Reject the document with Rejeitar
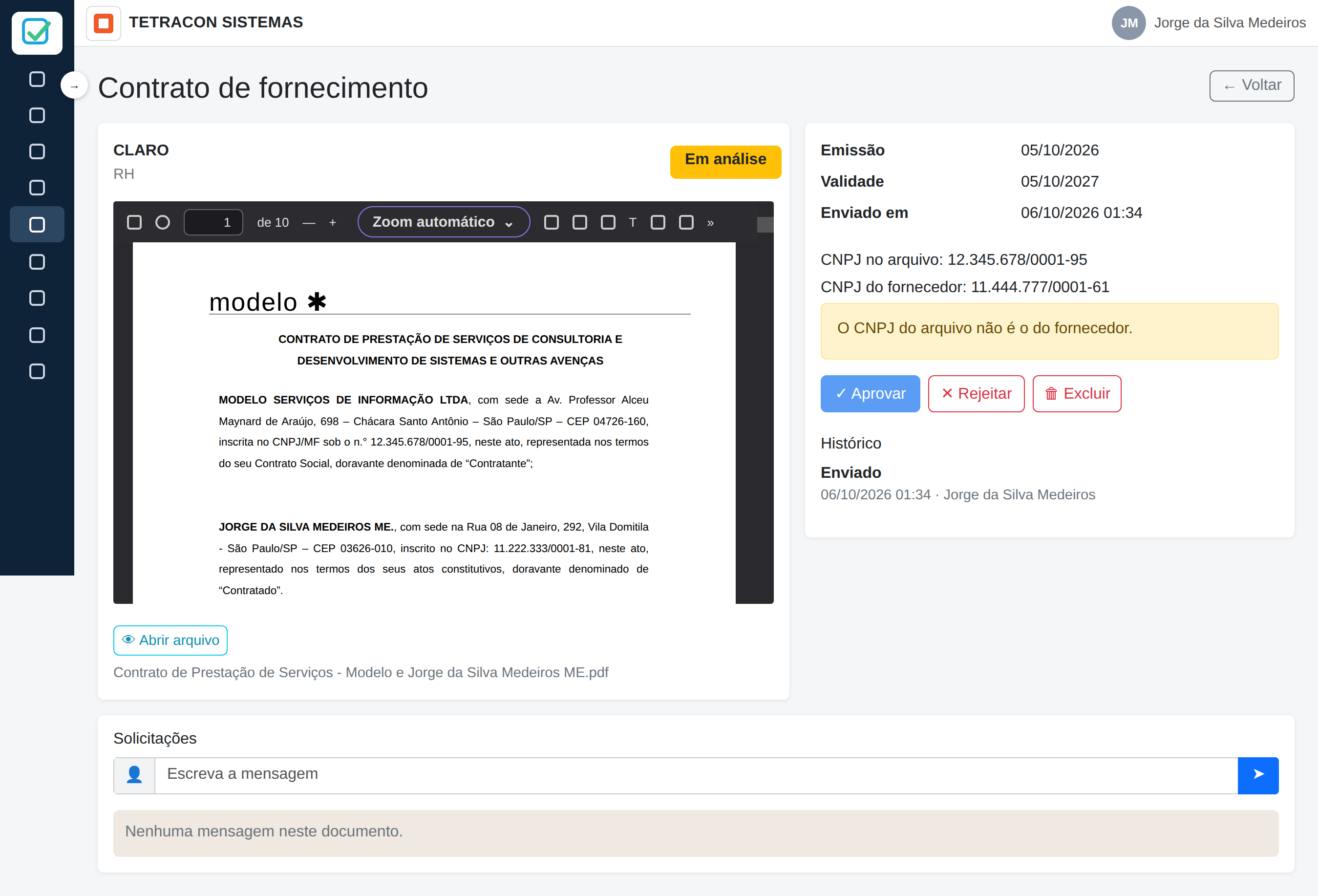 point(976,394)
